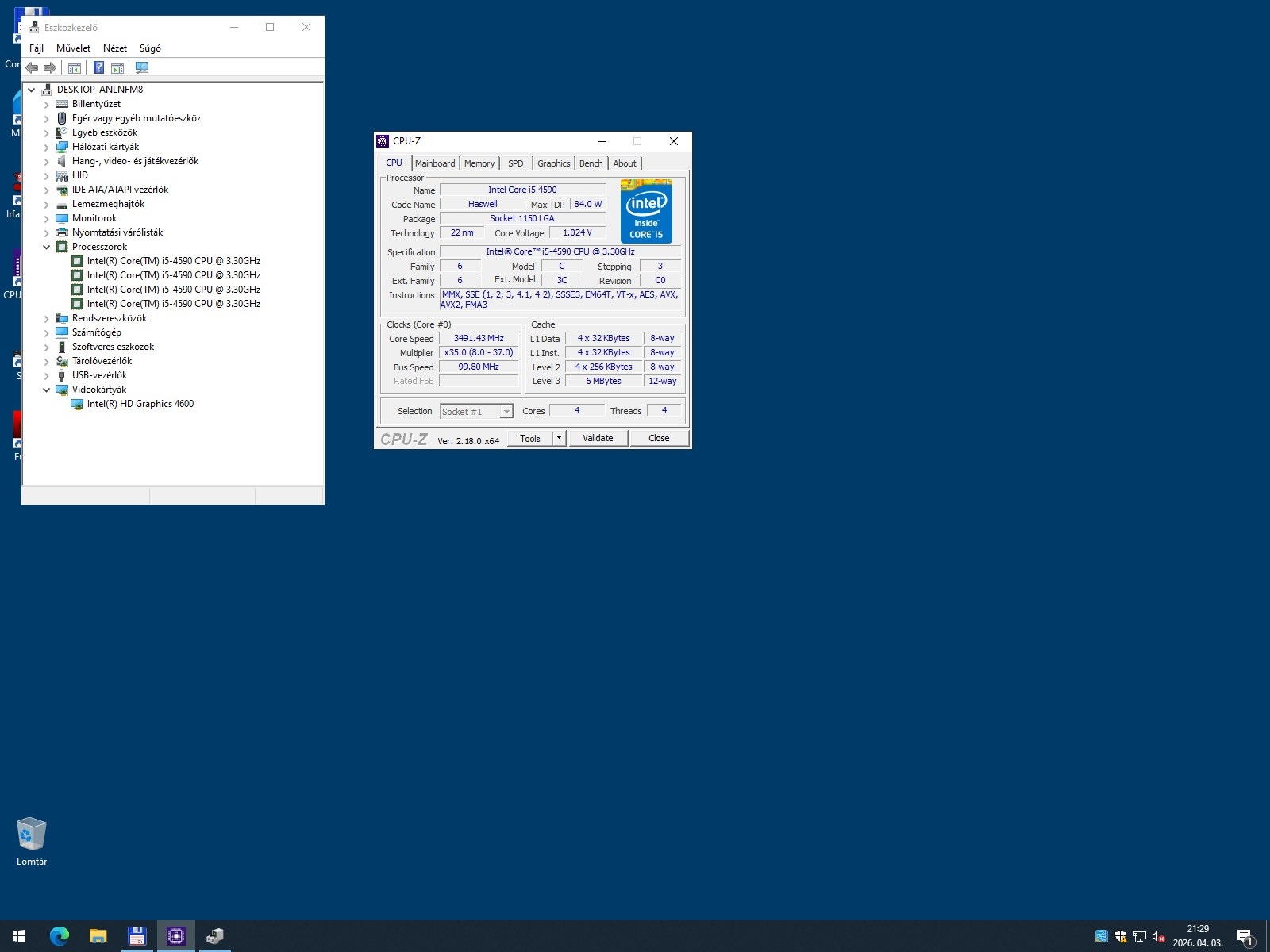The width and height of the screenshot is (1270, 952).
Task: Launch Microsoft Edge from the taskbar
Action: [59, 936]
